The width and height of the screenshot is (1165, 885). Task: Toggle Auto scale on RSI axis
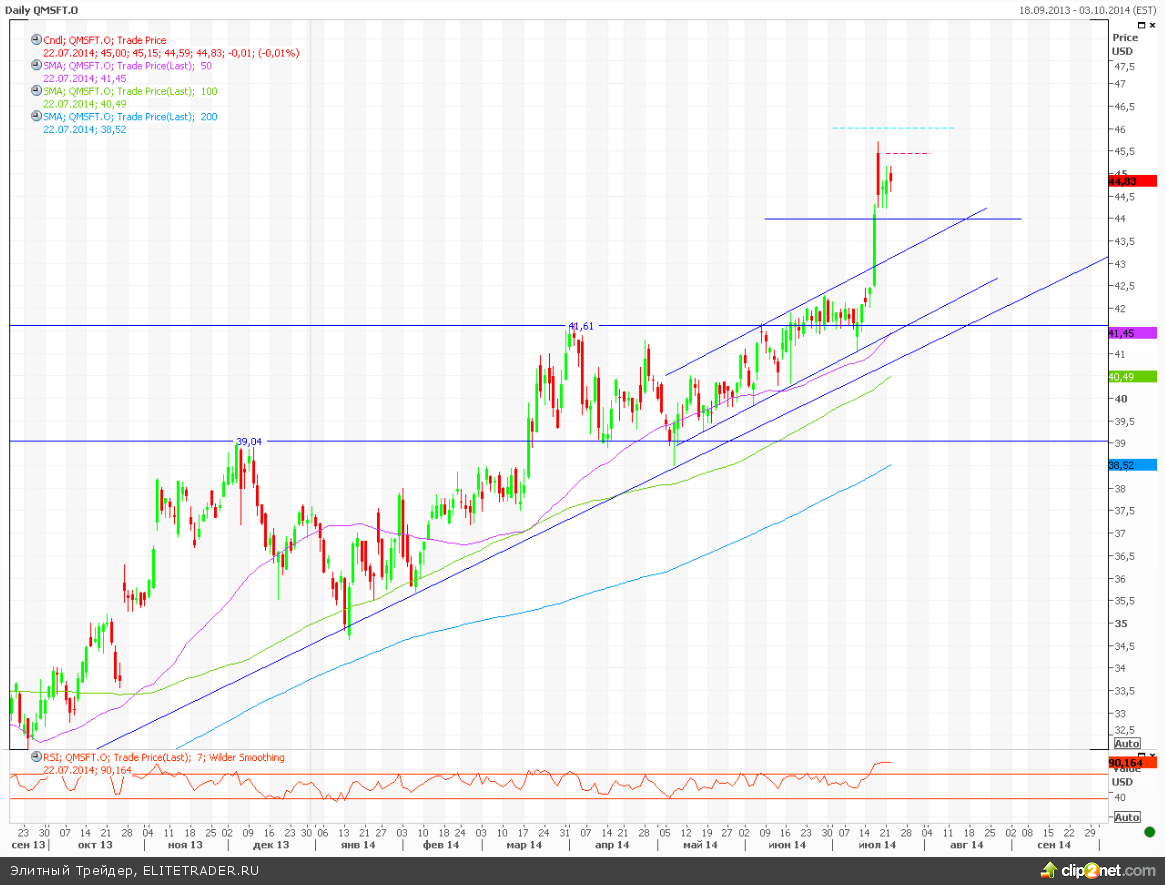(x=1126, y=817)
